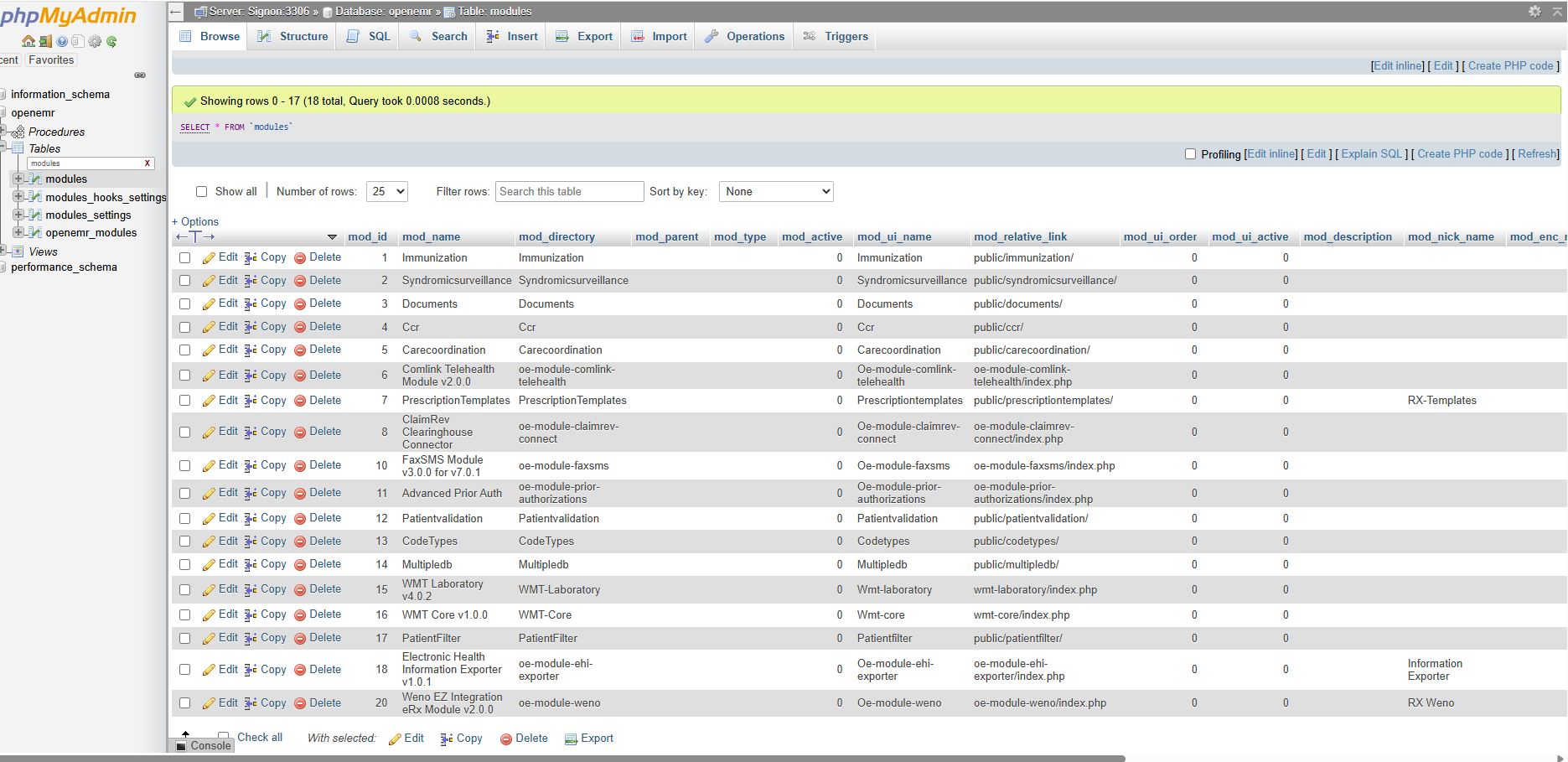Click the green reload navigation panel icon

click(111, 41)
